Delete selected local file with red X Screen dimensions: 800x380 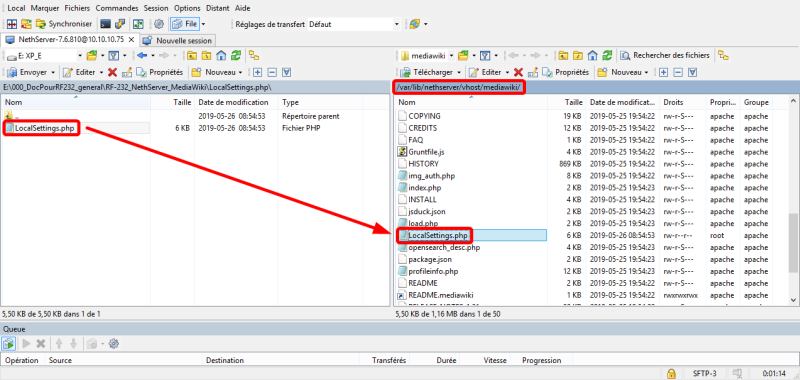click(x=112, y=72)
